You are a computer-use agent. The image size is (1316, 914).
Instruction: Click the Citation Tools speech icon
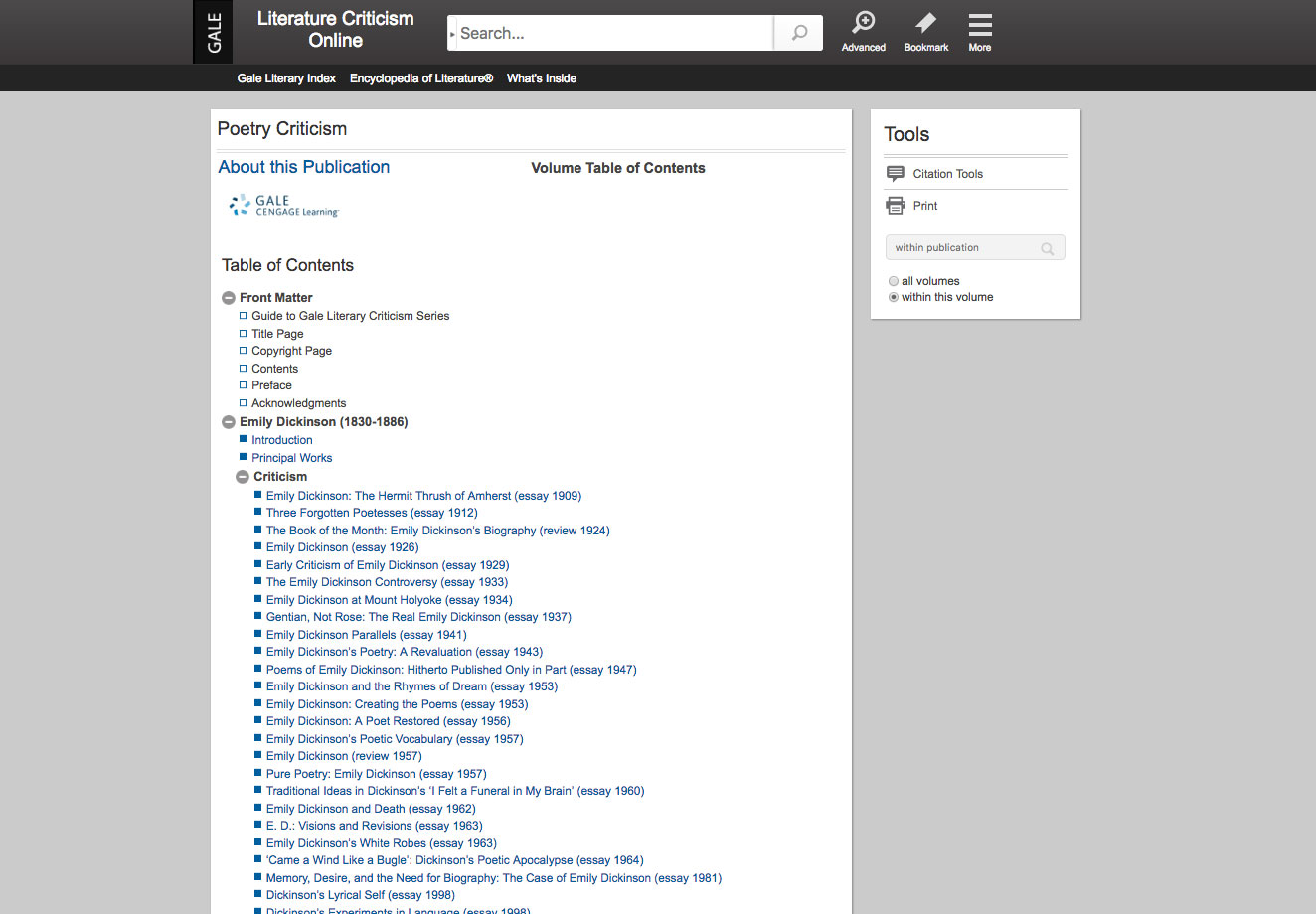pos(896,174)
